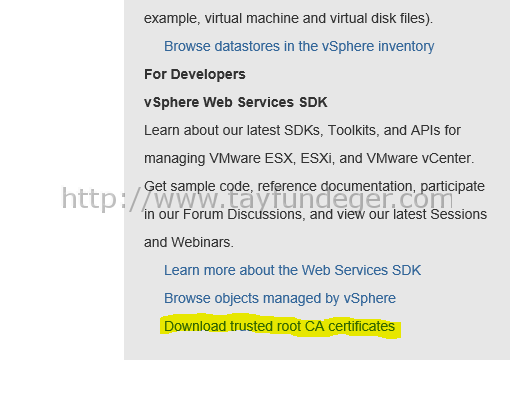Select the vSphere Web Services SDK heading
The height and width of the screenshot is (396, 510).
pyautogui.click(x=236, y=102)
